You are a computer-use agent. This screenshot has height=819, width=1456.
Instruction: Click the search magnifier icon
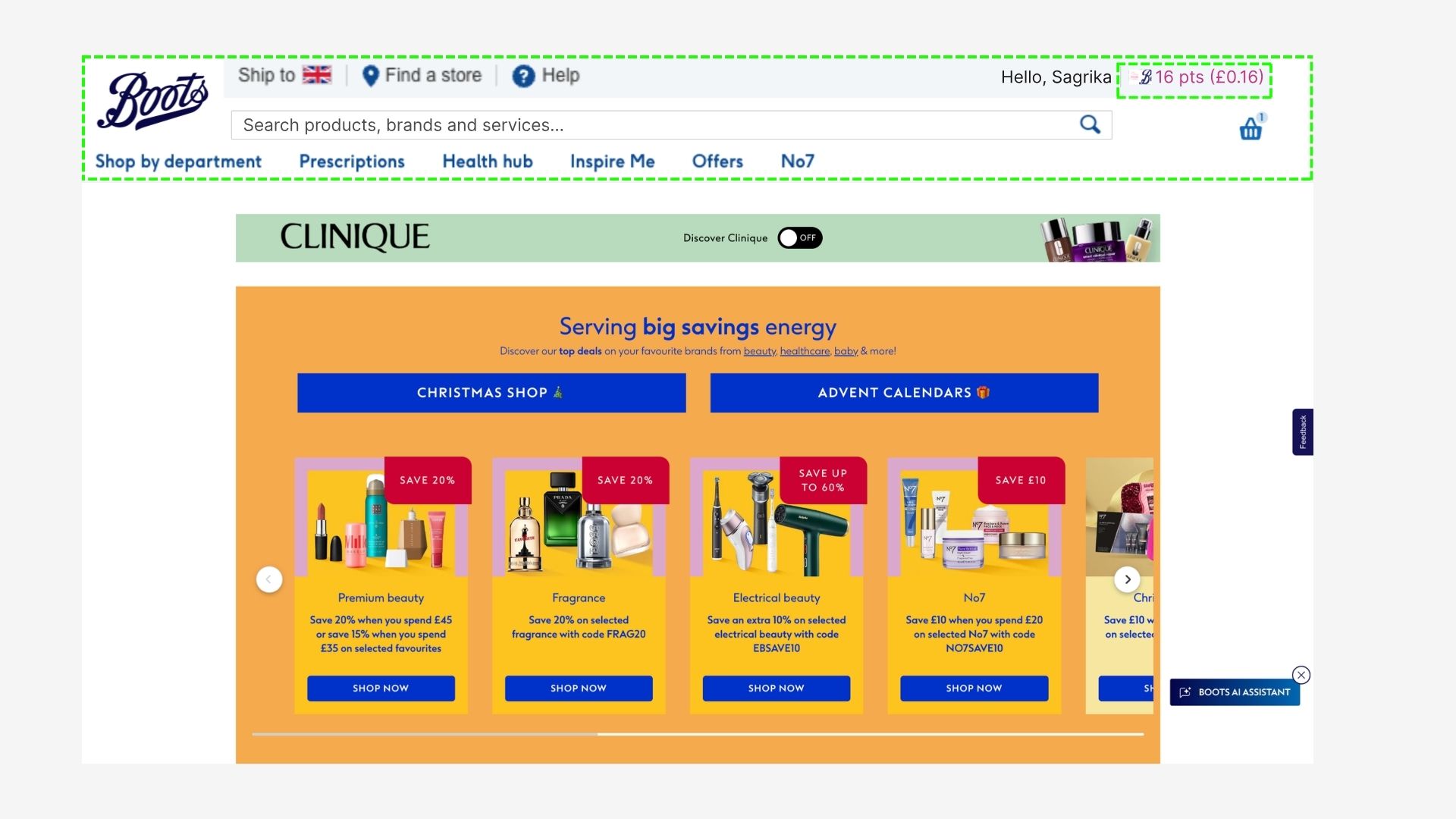point(1090,124)
